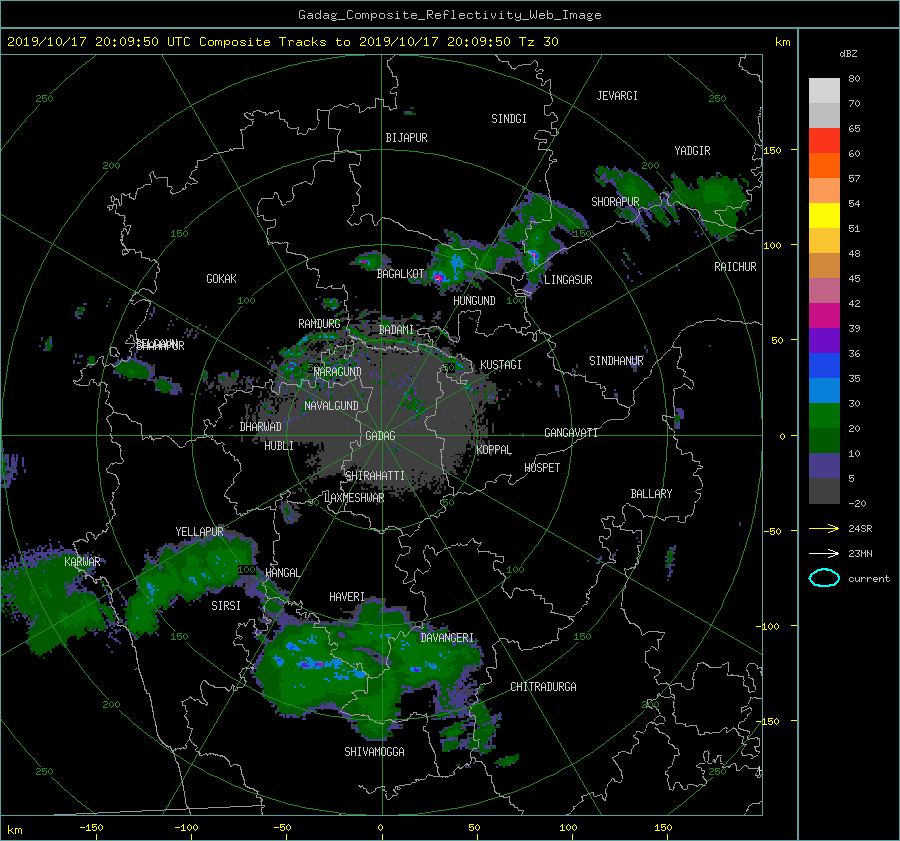Click the GOKAK city label
The image size is (900, 841).
click(221, 278)
